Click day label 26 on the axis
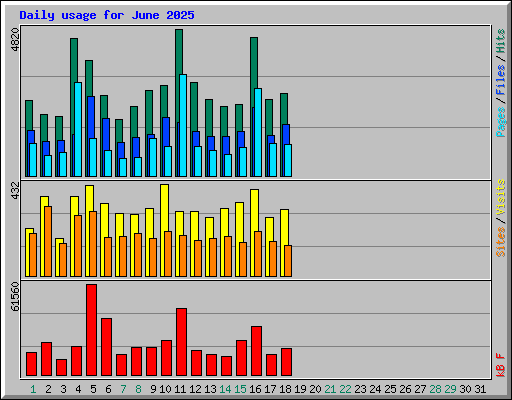The height and width of the screenshot is (400, 512). pyautogui.click(x=405, y=389)
